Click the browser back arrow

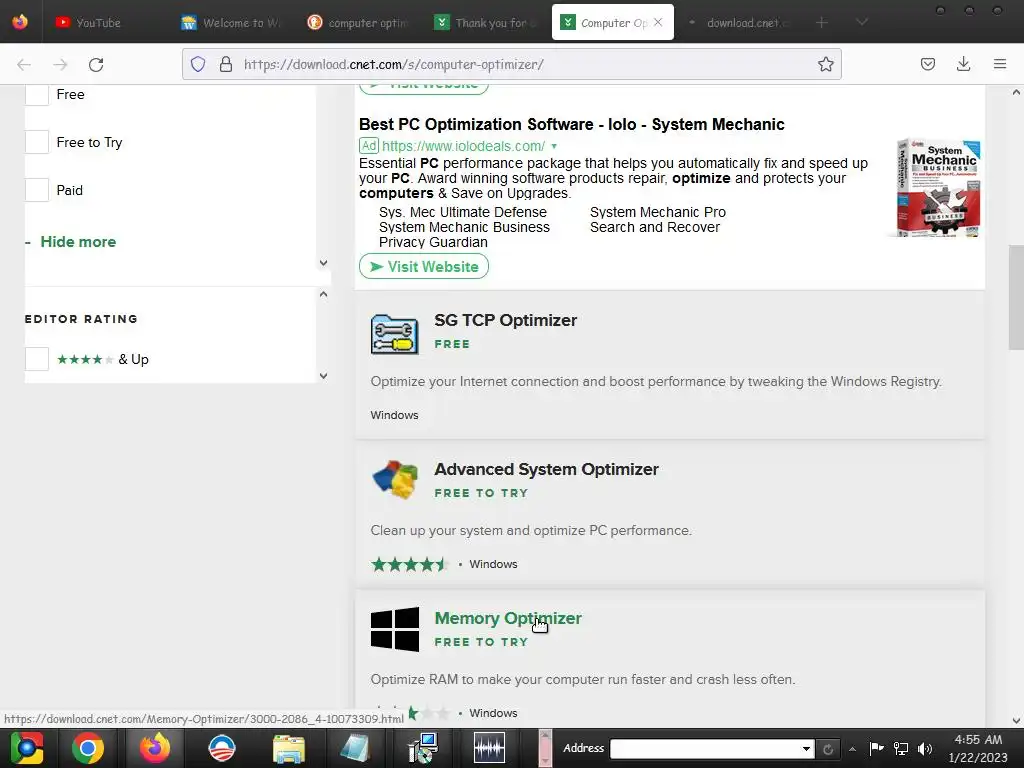coord(24,64)
